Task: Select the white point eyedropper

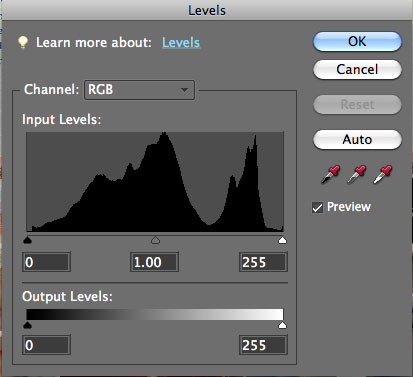Action: pyautogui.click(x=383, y=174)
